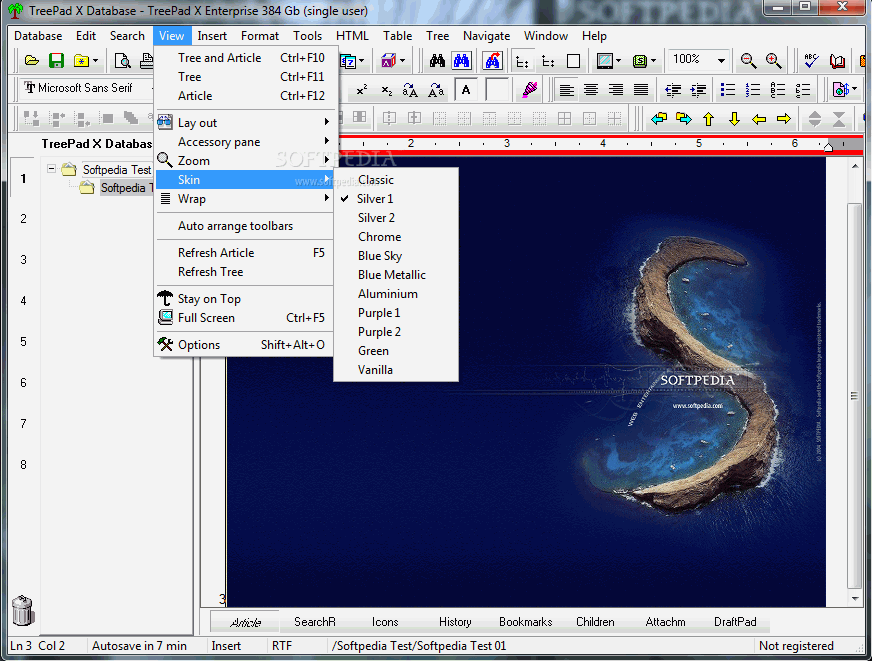Choose the Vanilla skin
872x661 pixels.
(x=396, y=370)
